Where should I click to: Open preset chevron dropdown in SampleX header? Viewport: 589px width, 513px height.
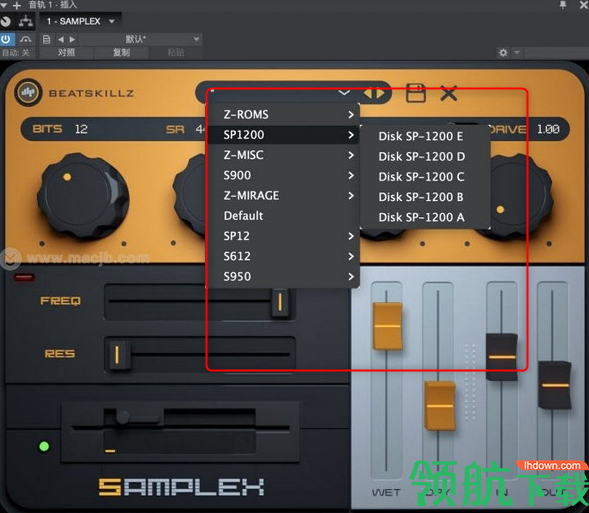click(x=344, y=92)
